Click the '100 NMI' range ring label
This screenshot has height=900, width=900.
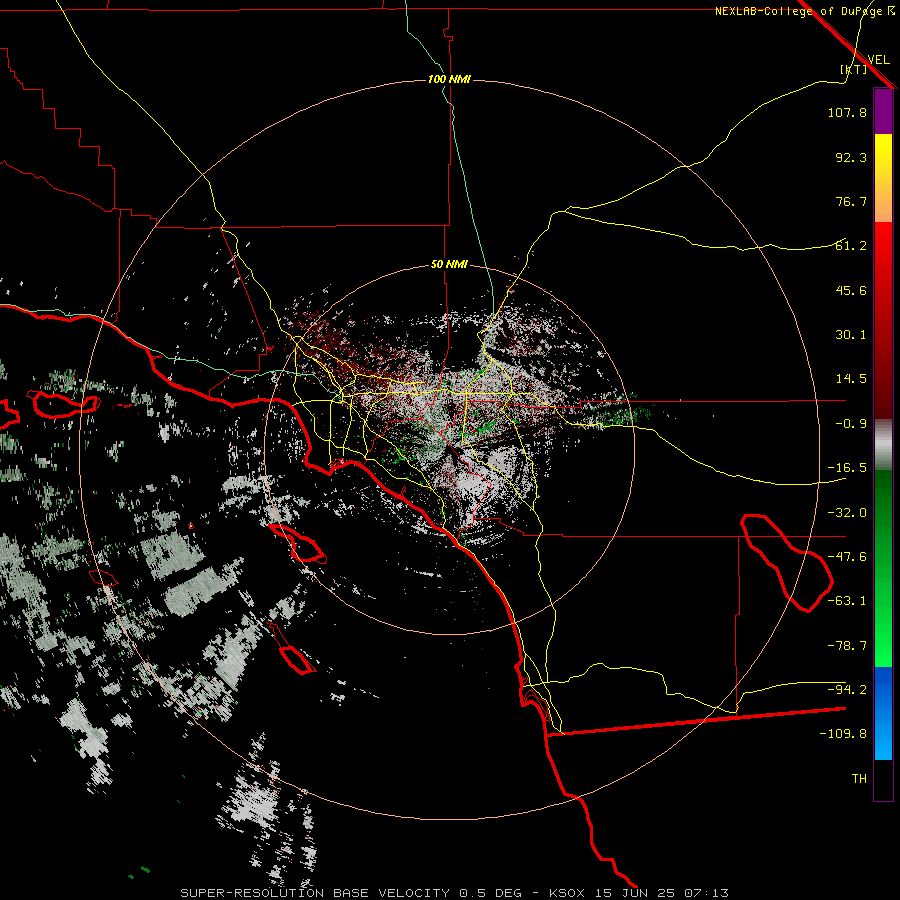coord(449,79)
